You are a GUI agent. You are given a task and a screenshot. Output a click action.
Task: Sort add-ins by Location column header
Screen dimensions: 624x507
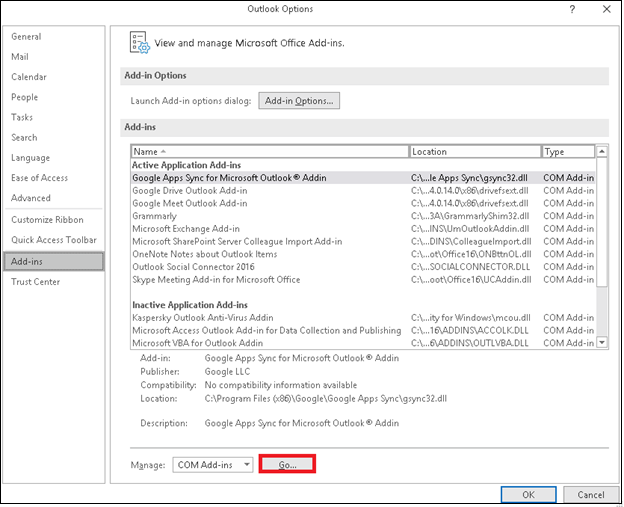coord(473,151)
